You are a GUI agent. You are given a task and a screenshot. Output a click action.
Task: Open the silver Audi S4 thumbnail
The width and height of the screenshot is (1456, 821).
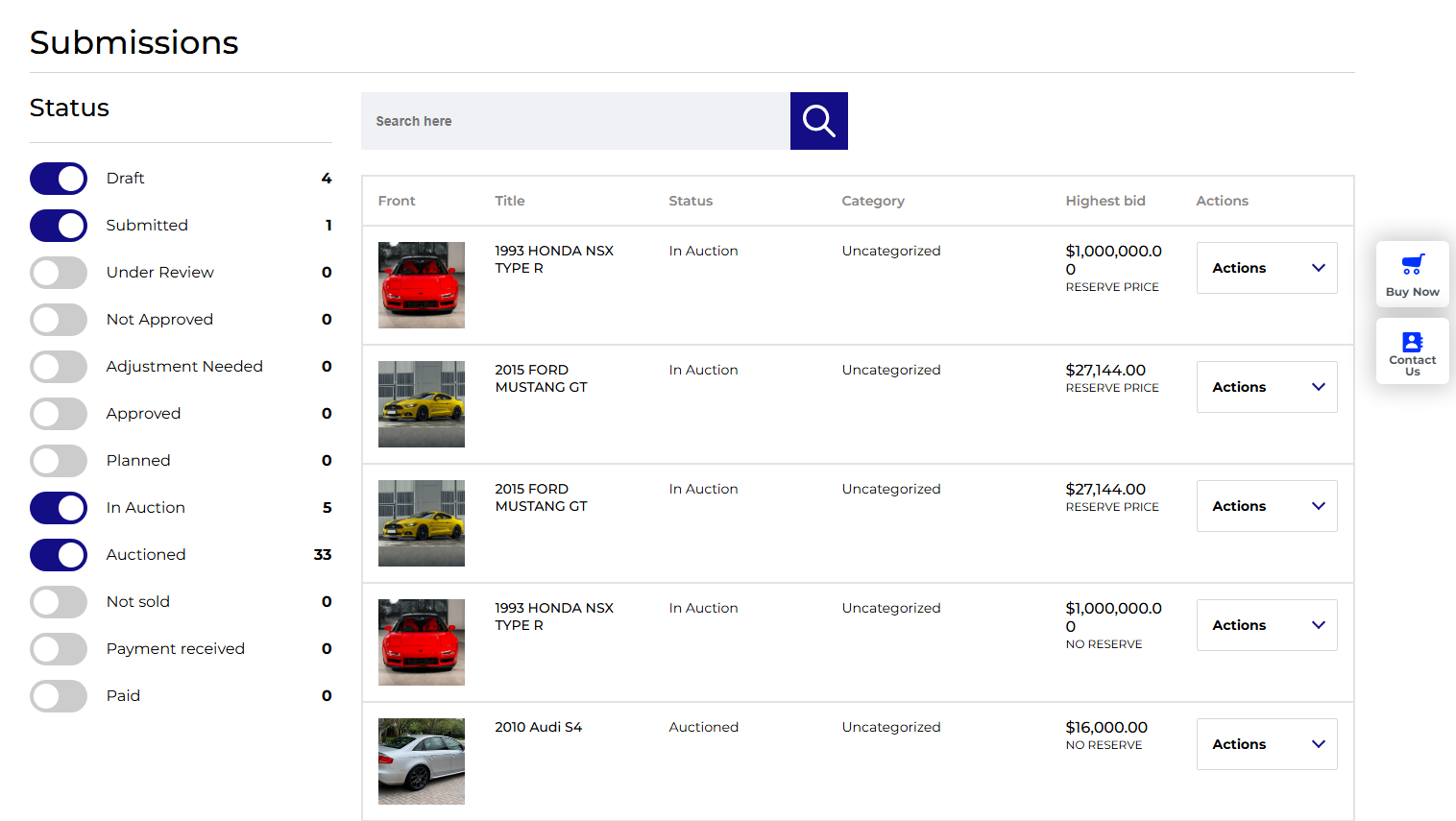click(422, 761)
